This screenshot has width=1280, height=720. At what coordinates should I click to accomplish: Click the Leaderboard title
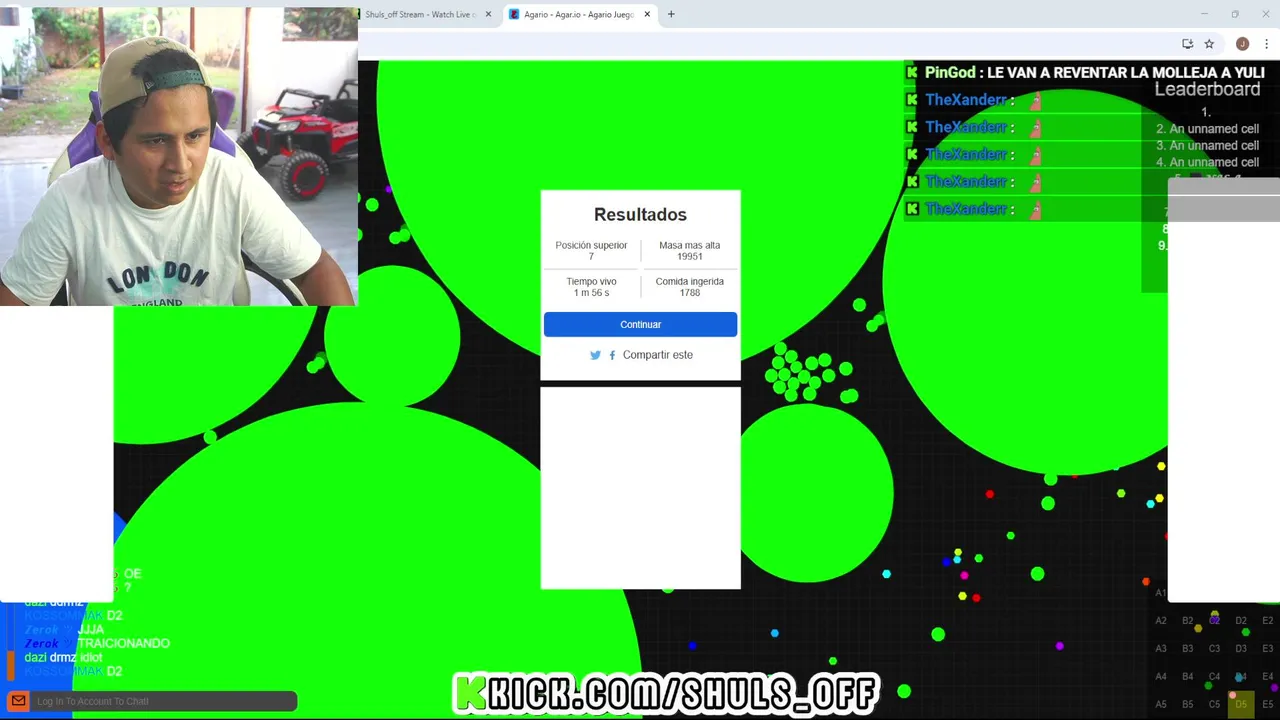click(1207, 89)
